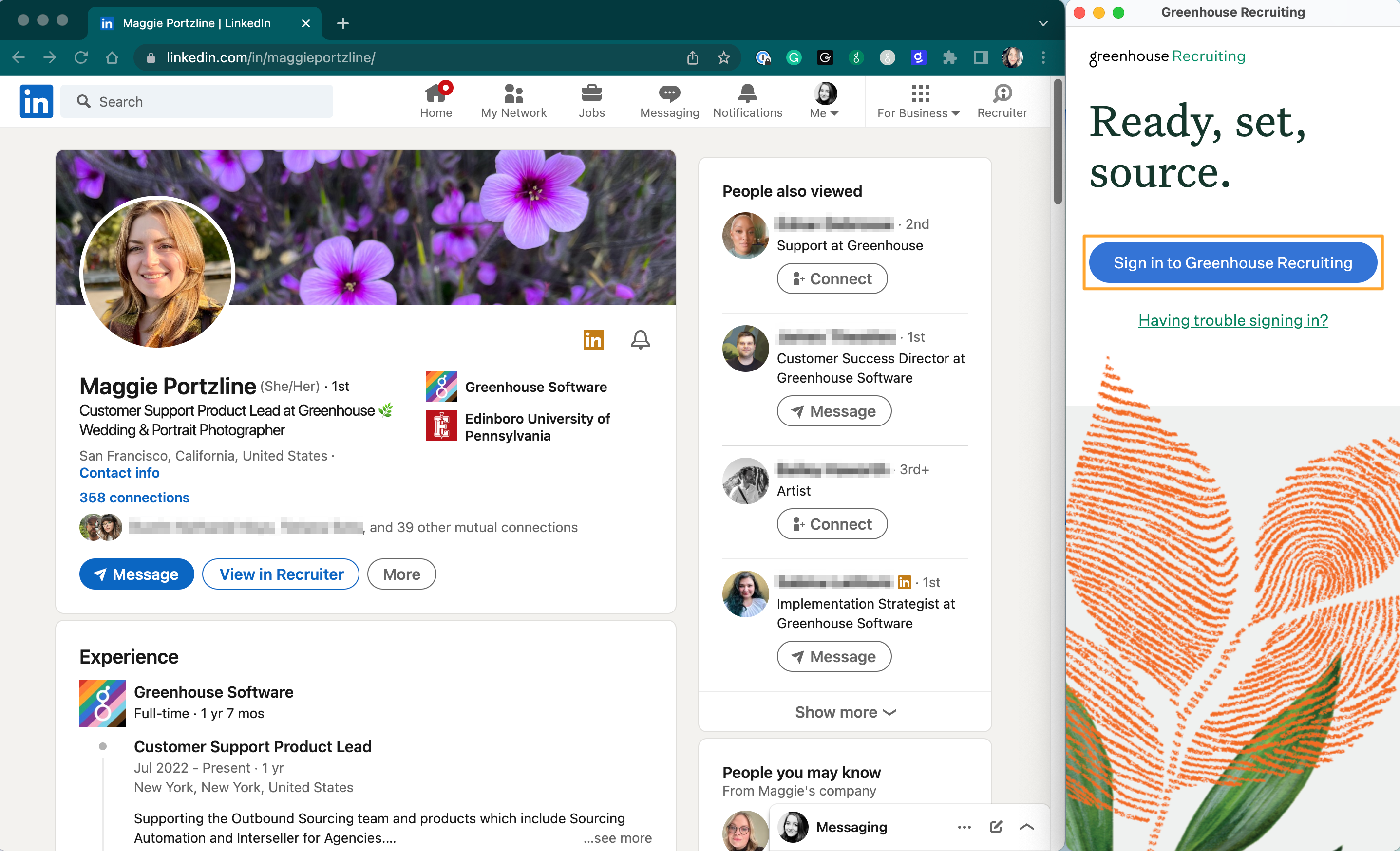Screen dimensions: 1400x851
Task: Bookmark this page with the star icon
Action: pos(723,57)
